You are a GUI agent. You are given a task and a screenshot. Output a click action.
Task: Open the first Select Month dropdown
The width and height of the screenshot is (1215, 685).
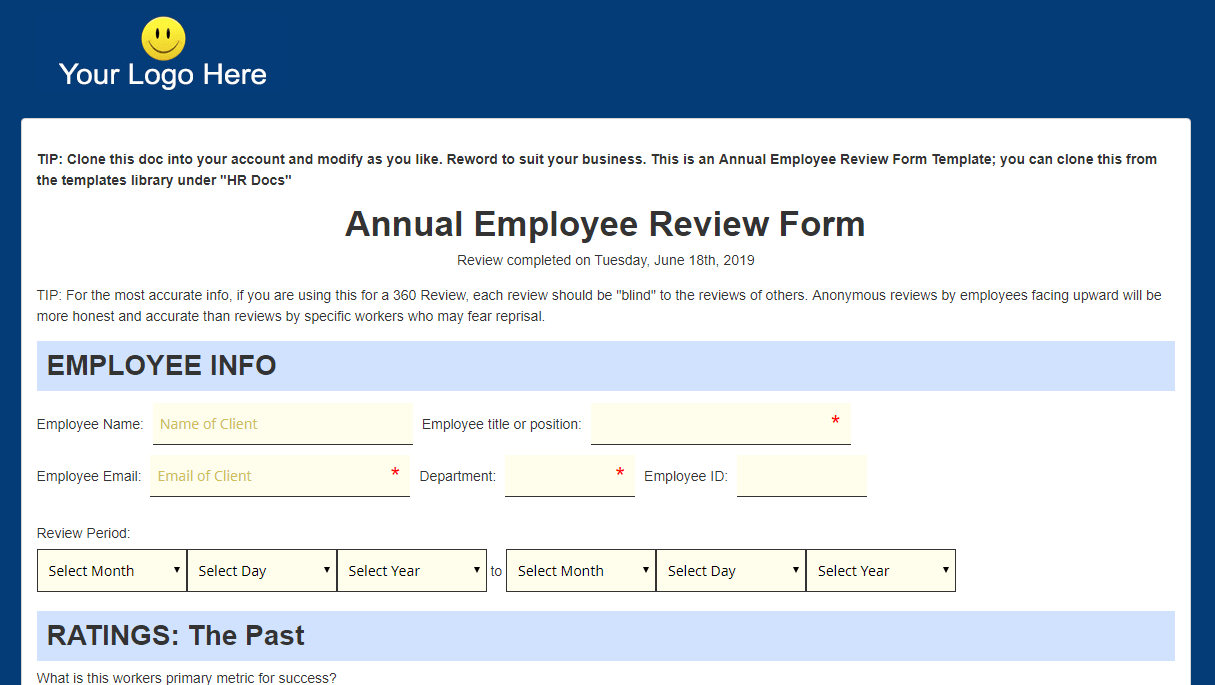coord(111,570)
